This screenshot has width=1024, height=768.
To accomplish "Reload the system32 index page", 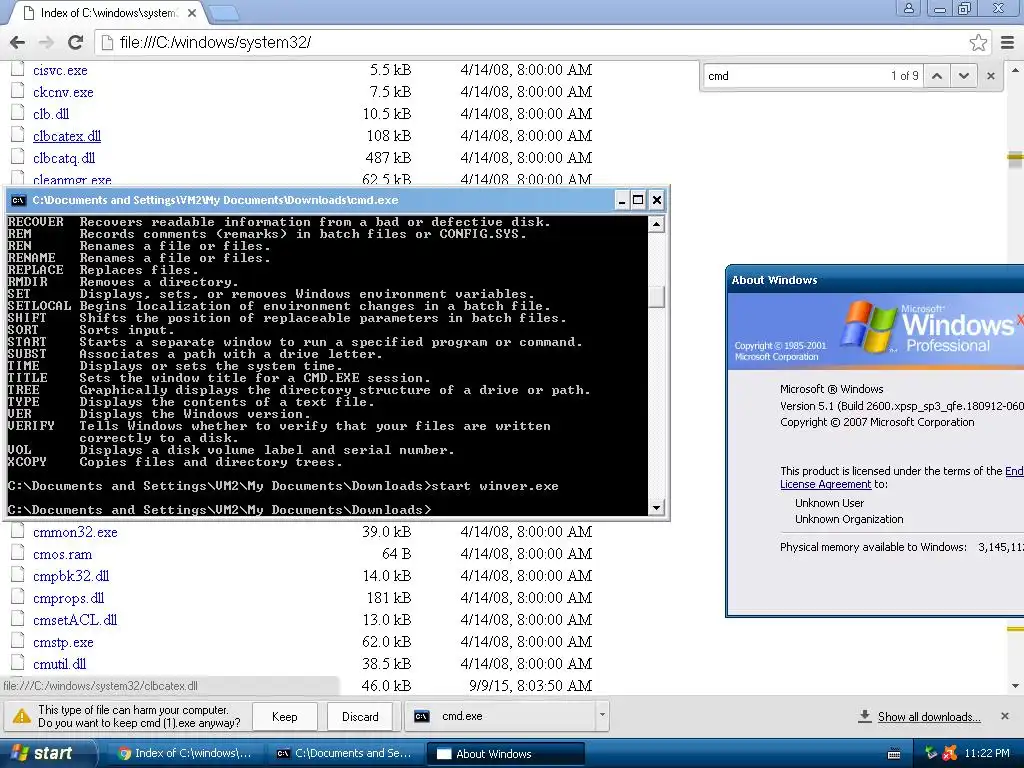I will (x=76, y=42).
